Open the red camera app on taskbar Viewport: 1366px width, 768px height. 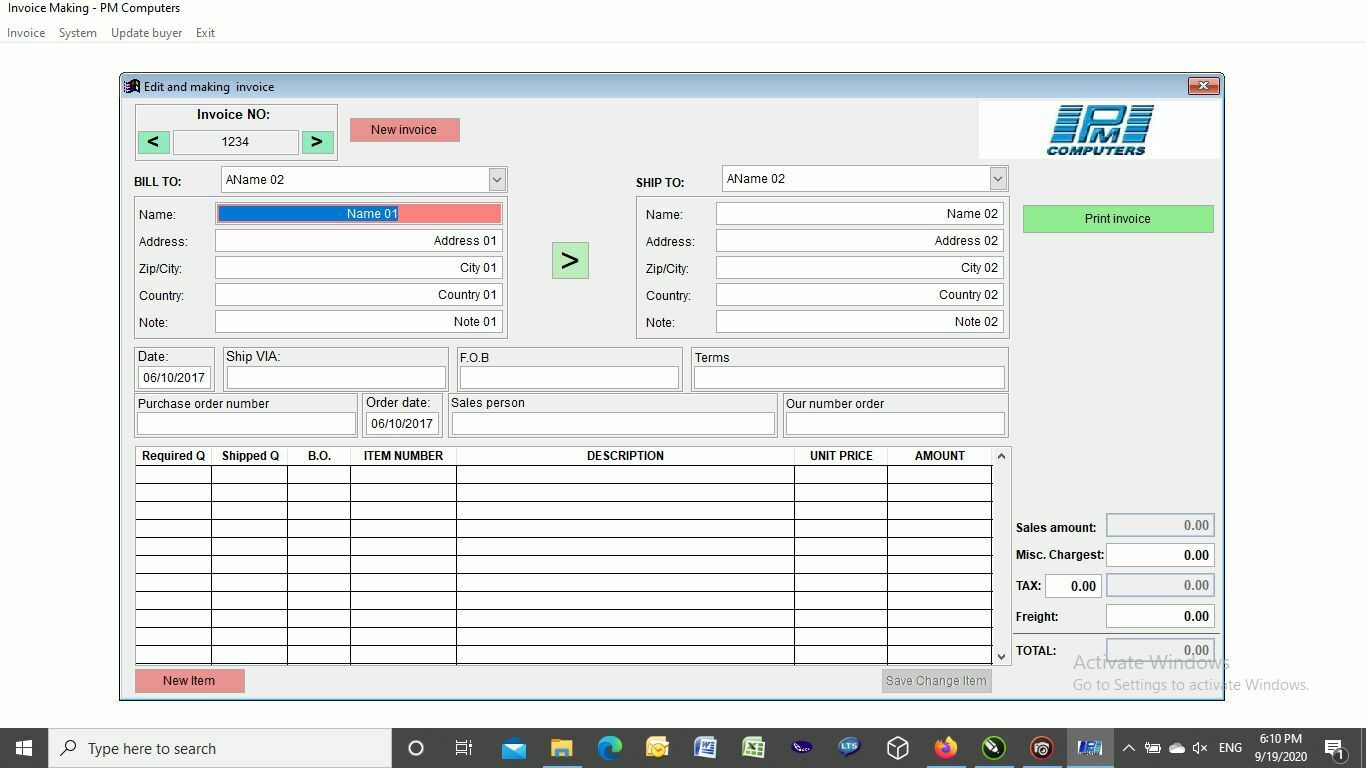1042,748
